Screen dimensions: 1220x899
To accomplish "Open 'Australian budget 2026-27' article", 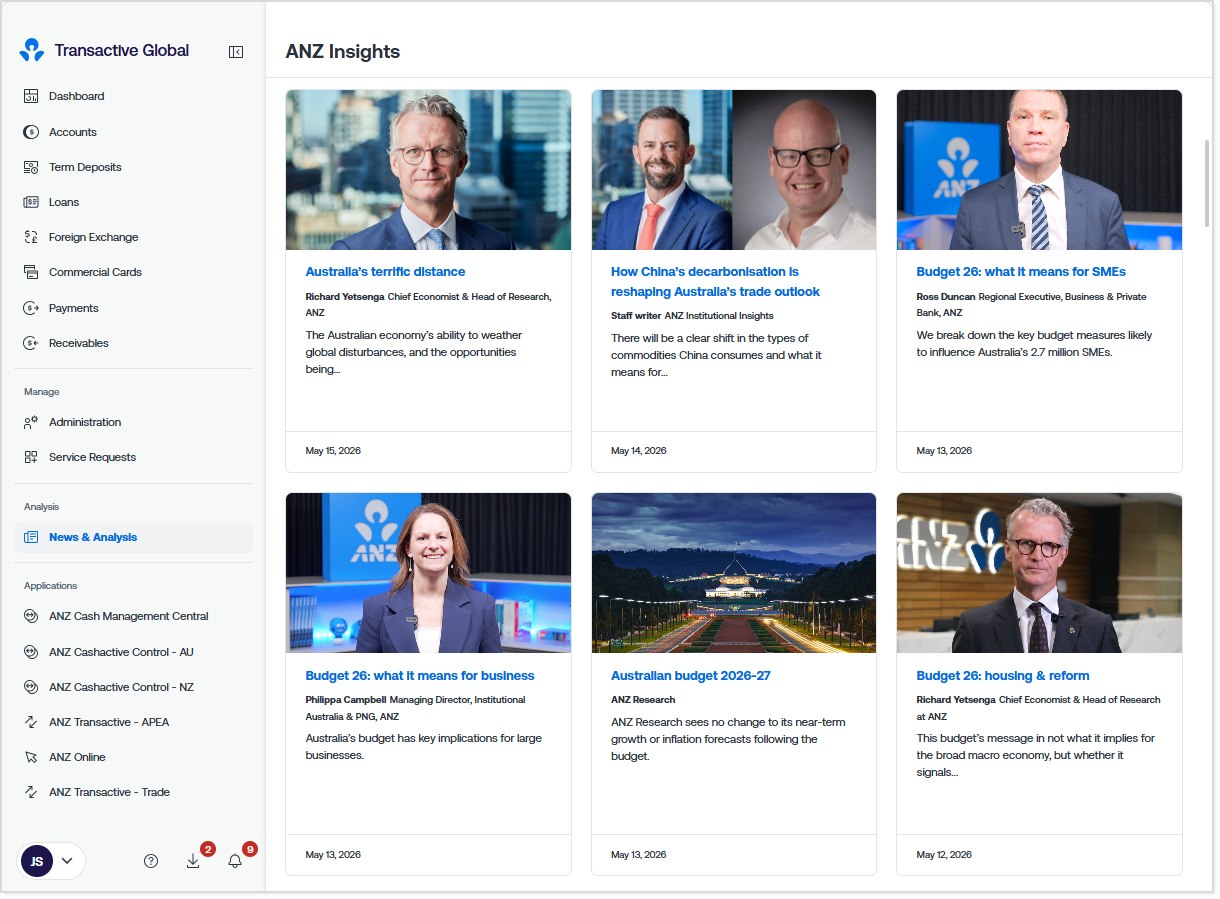I will pos(691,676).
